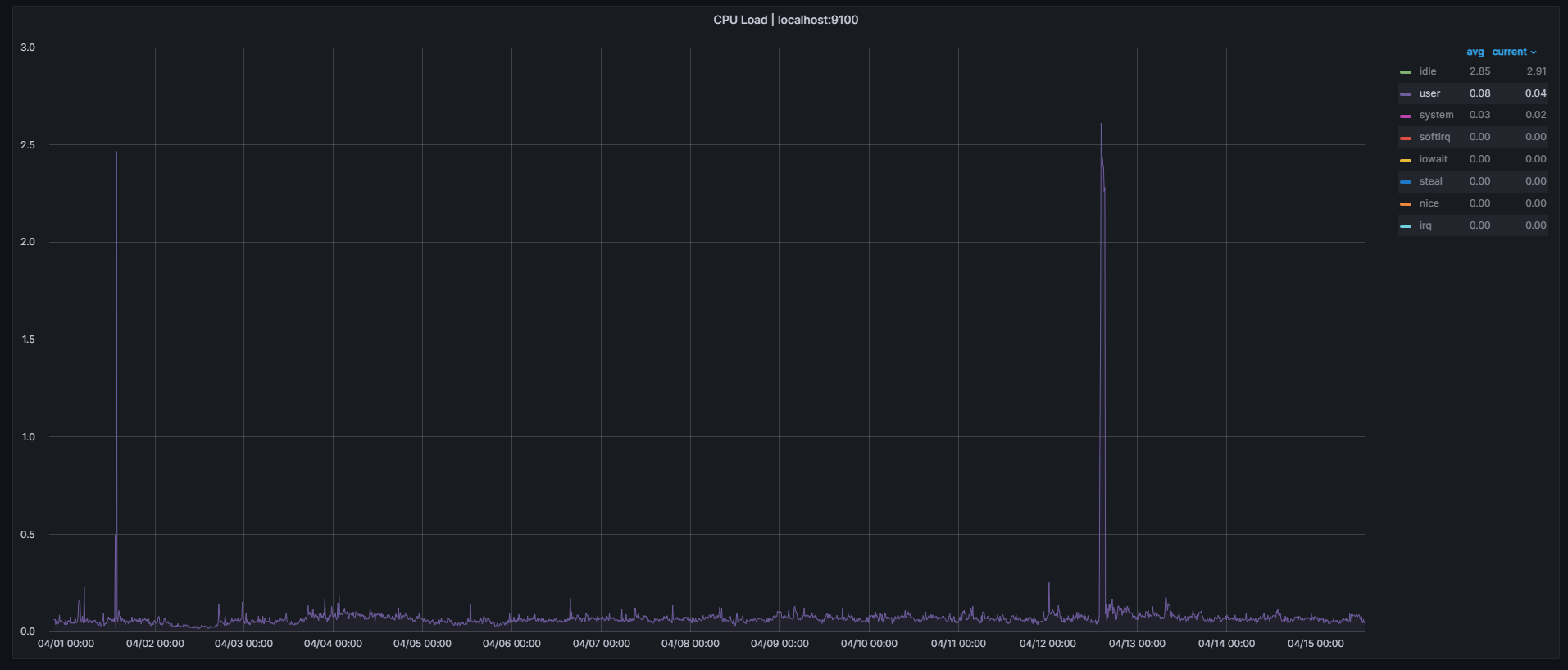1568x670 pixels.
Task: Click the 04/01 00:00 x-axis label
Action: click(66, 644)
